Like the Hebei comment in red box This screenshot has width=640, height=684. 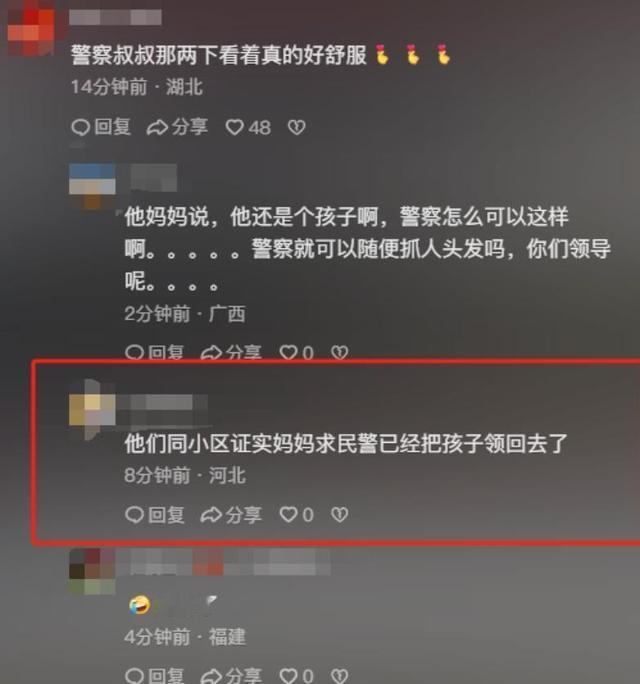[x=296, y=515]
